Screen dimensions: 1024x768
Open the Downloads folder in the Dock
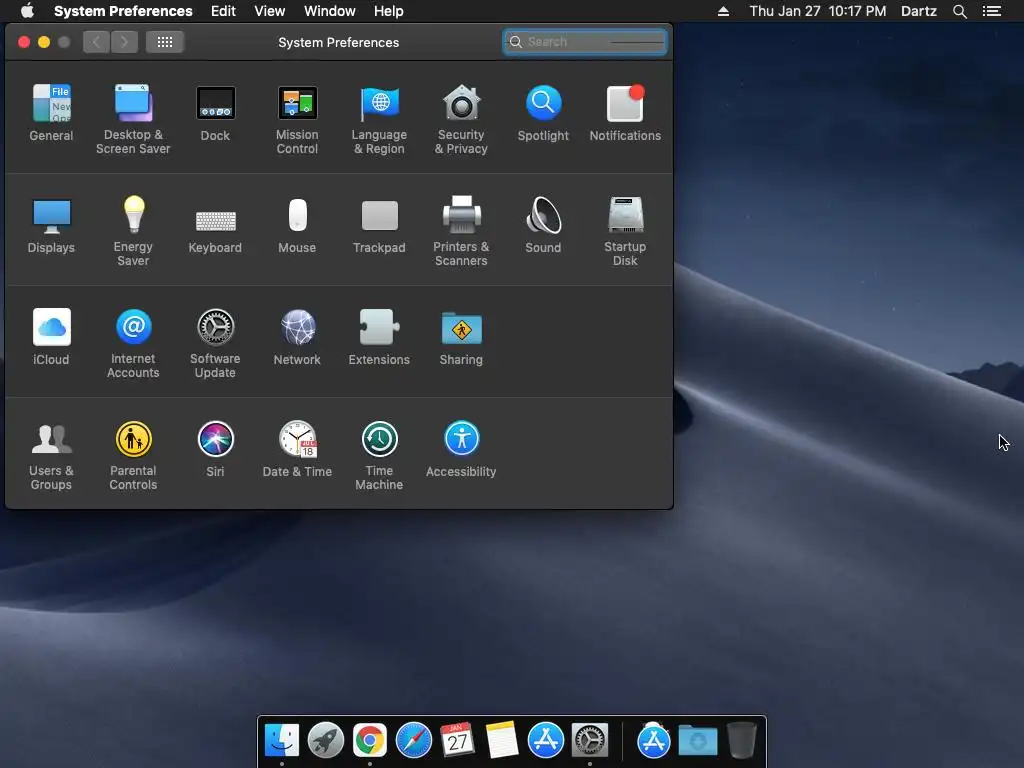coord(697,741)
